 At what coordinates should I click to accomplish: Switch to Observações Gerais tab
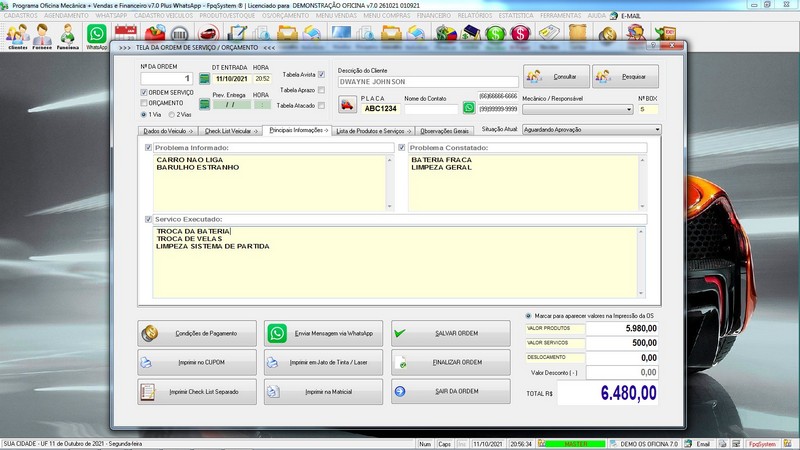pos(444,131)
